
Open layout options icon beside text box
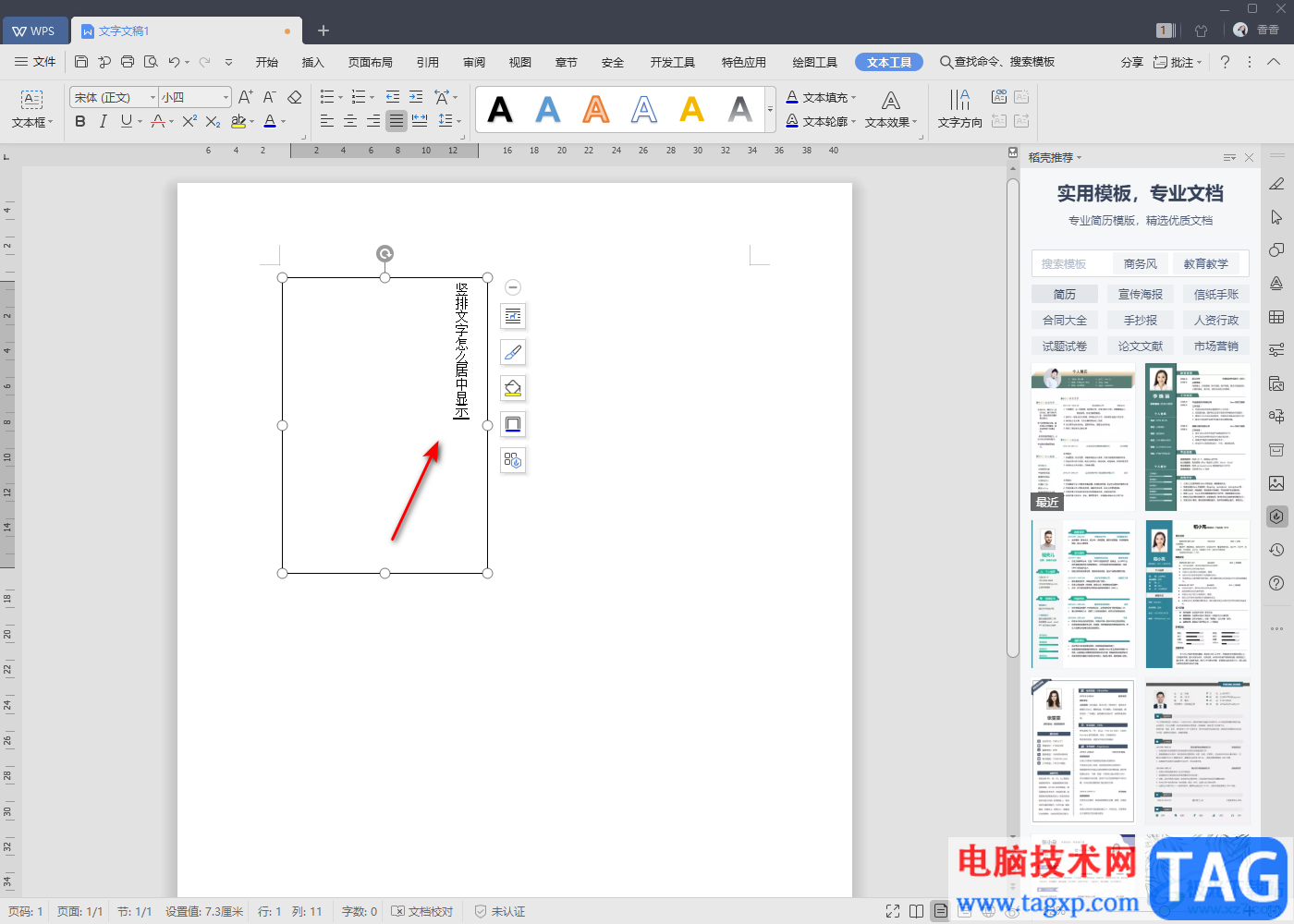(x=513, y=316)
